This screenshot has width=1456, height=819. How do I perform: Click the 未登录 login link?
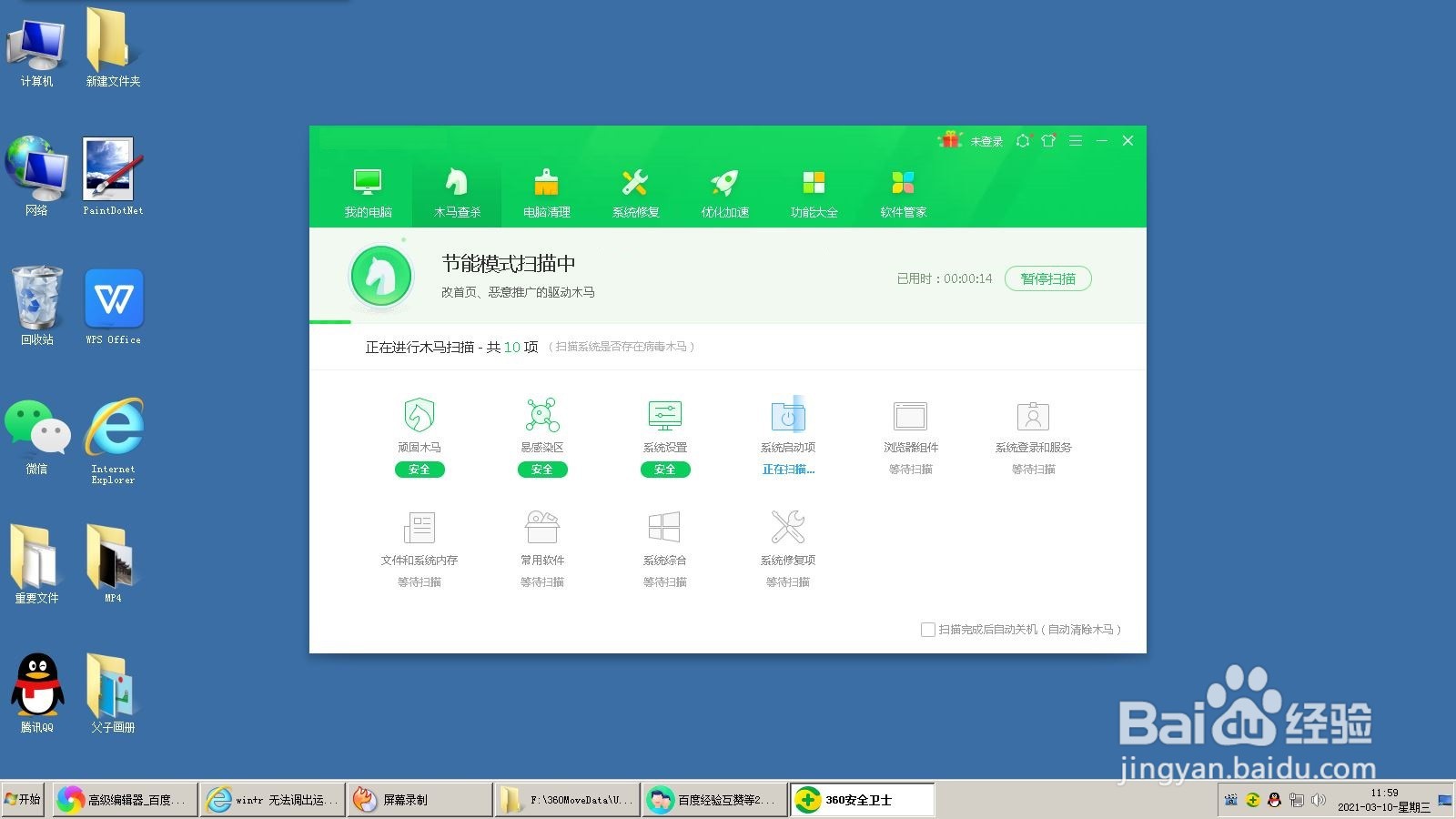click(986, 141)
